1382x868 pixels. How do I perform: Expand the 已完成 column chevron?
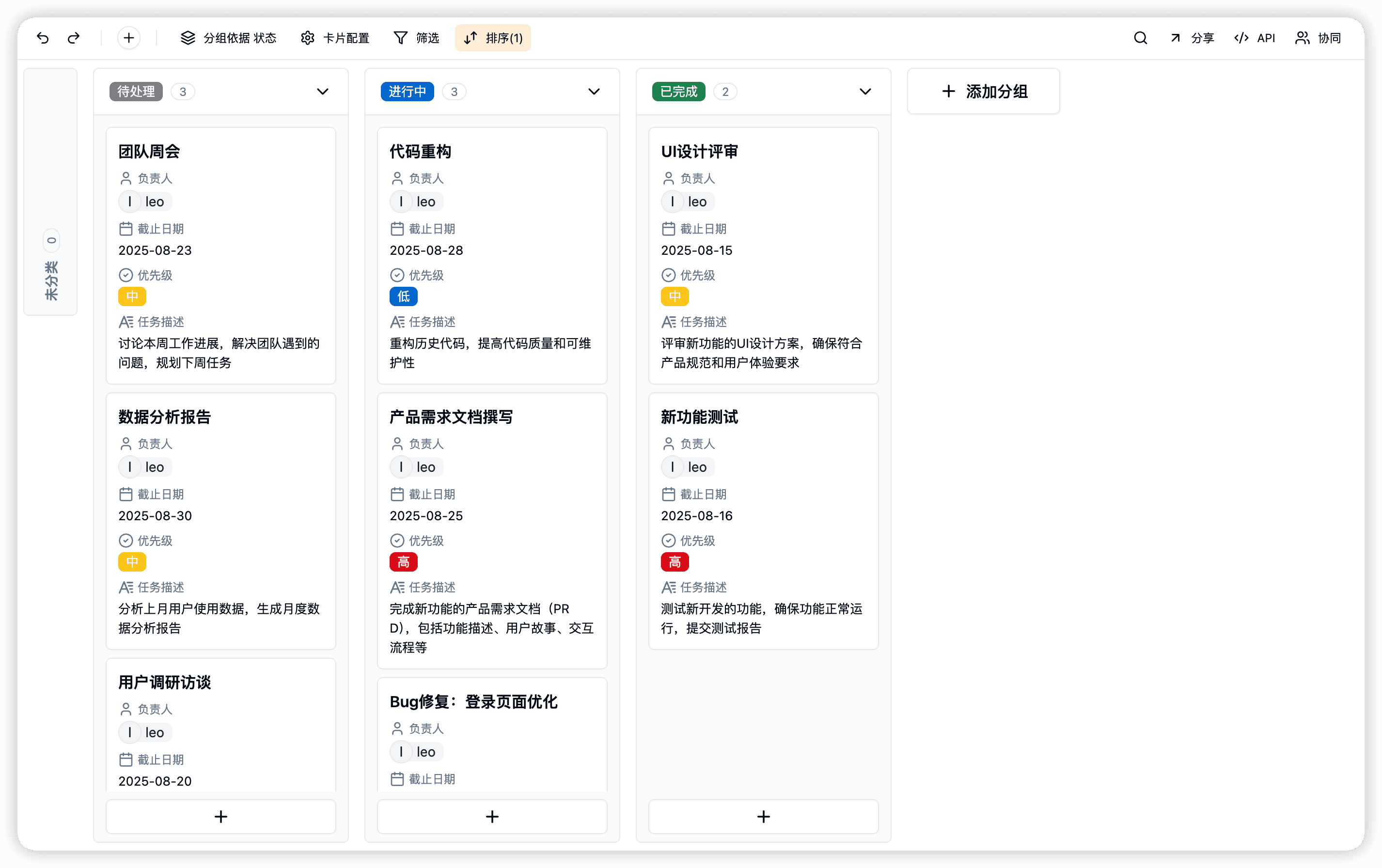tap(865, 92)
